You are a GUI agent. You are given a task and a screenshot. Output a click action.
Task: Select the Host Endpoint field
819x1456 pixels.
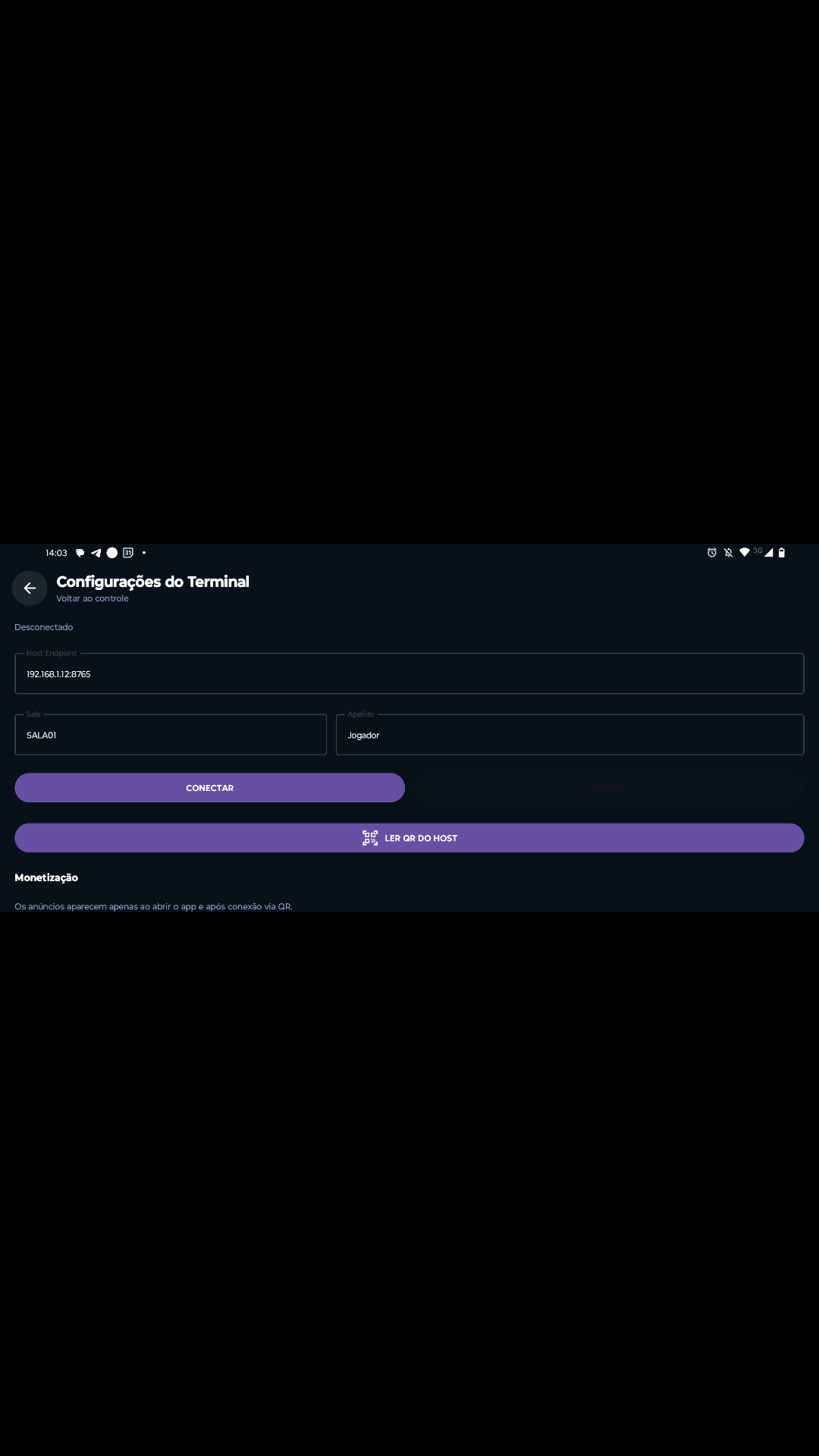point(409,673)
